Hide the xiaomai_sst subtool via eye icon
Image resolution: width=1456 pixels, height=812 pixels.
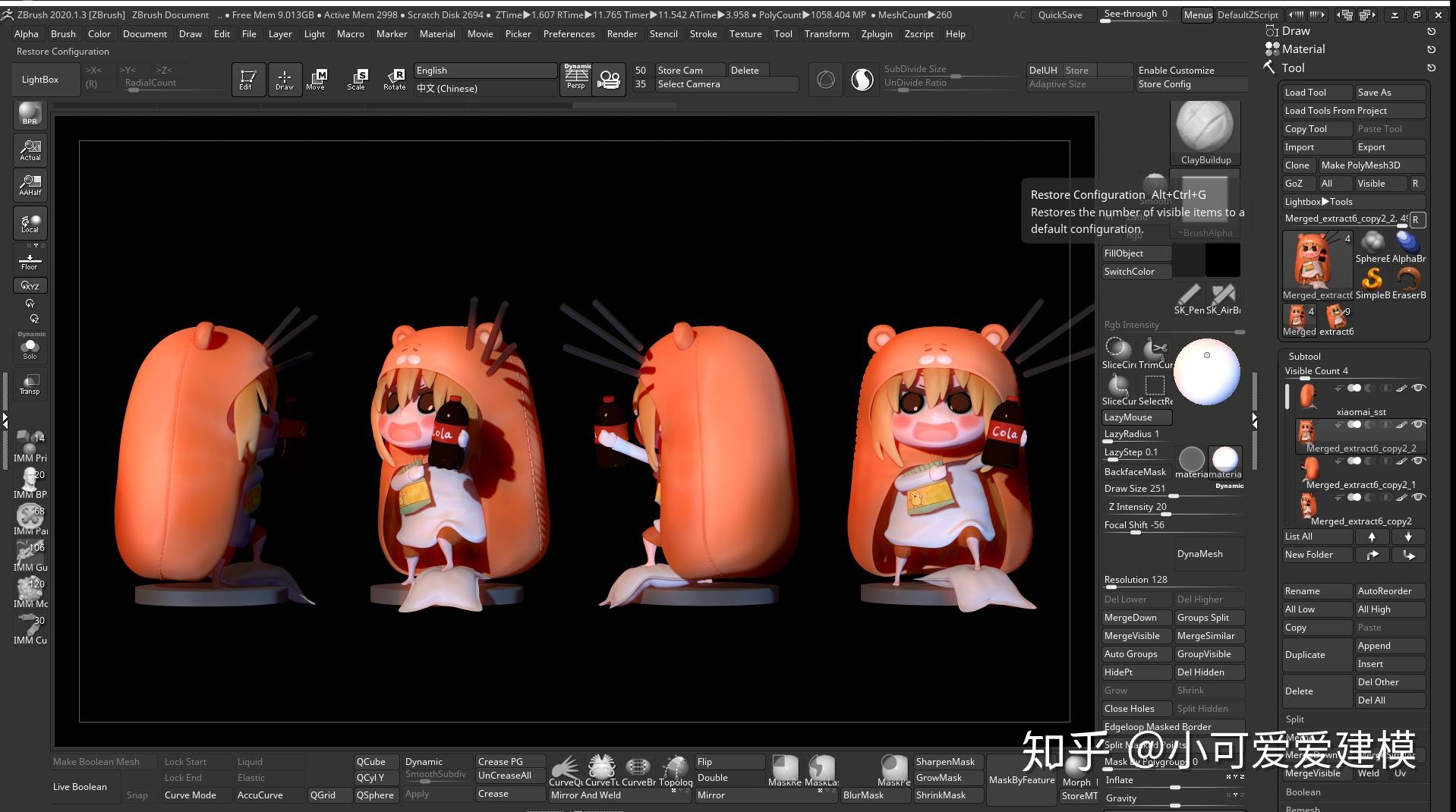pyautogui.click(x=1417, y=388)
